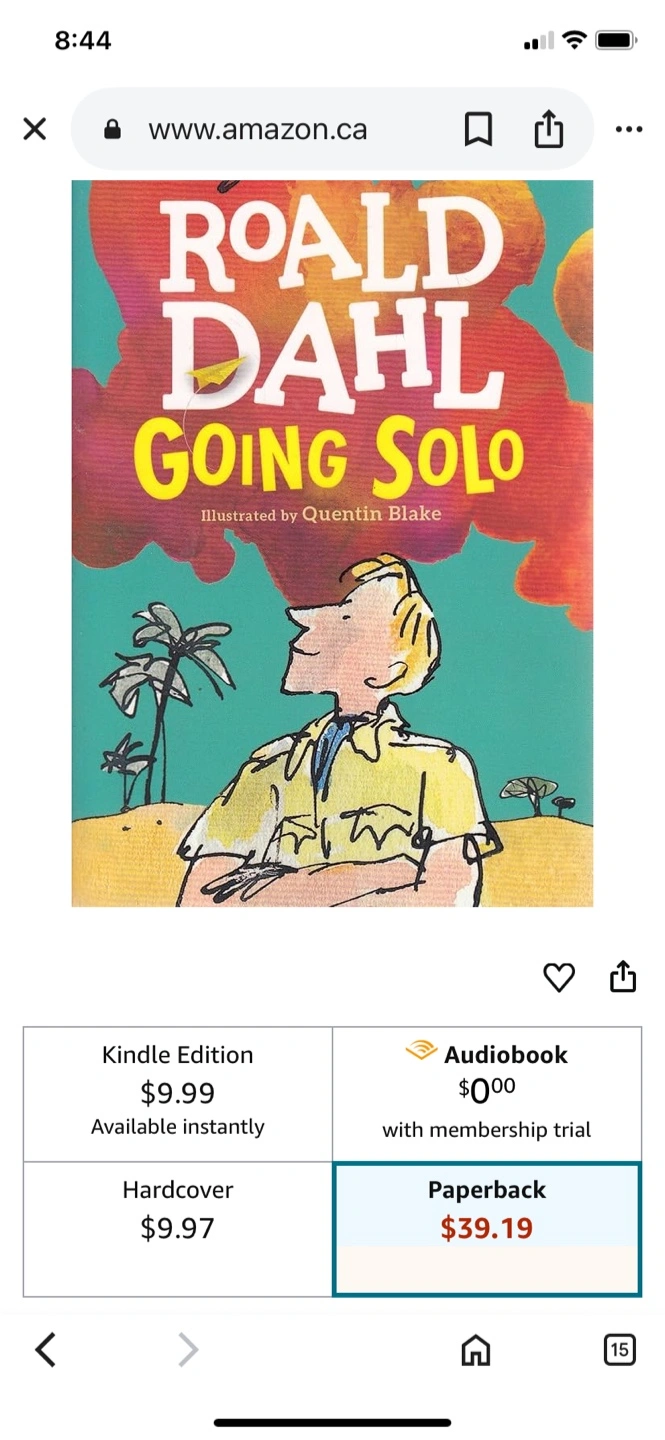Open the three-dot more options menu
The width and height of the screenshot is (665, 1440).
[x=629, y=129]
